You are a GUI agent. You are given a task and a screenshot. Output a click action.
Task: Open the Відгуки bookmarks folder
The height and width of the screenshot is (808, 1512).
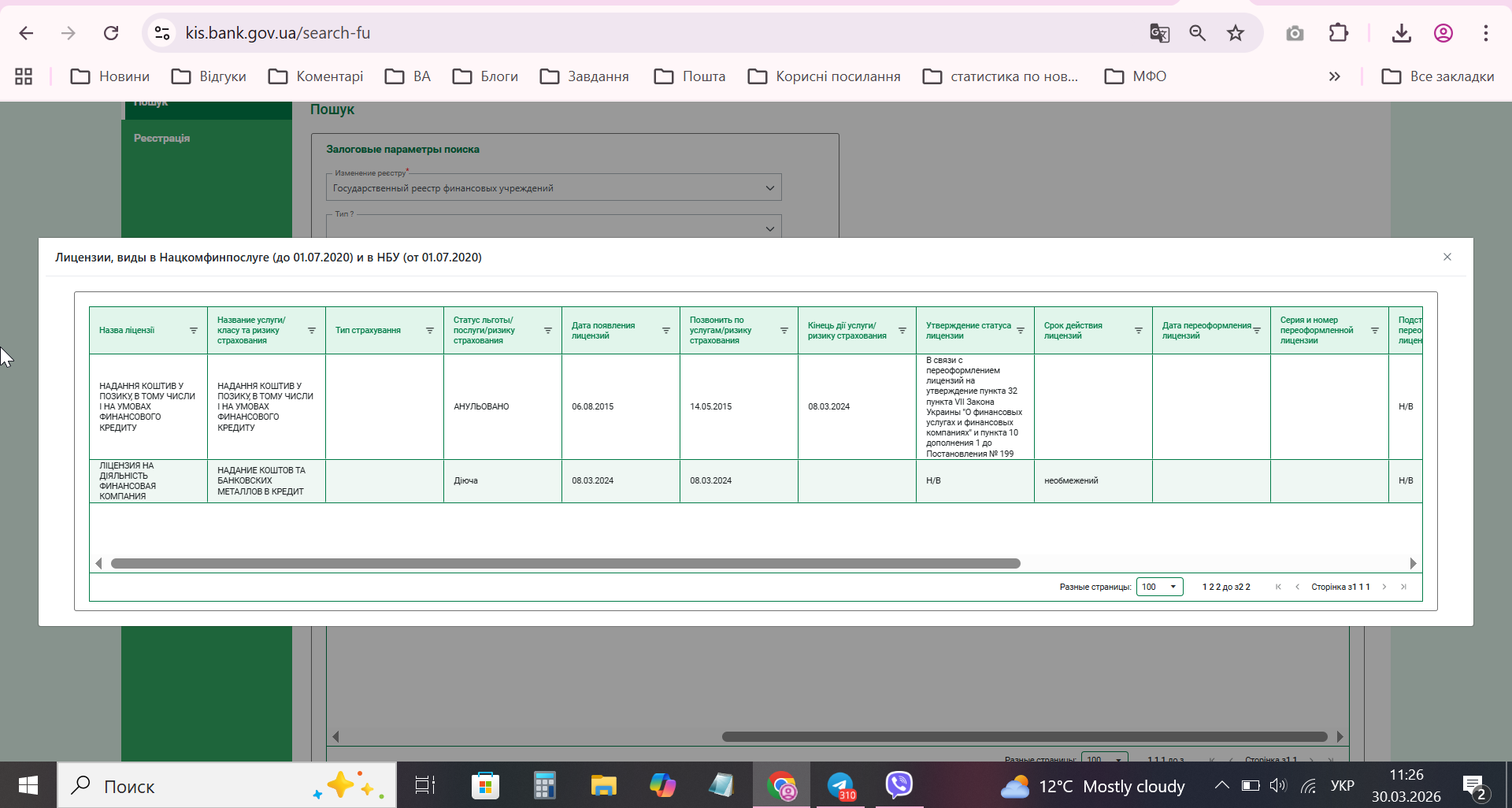pyautogui.click(x=209, y=76)
